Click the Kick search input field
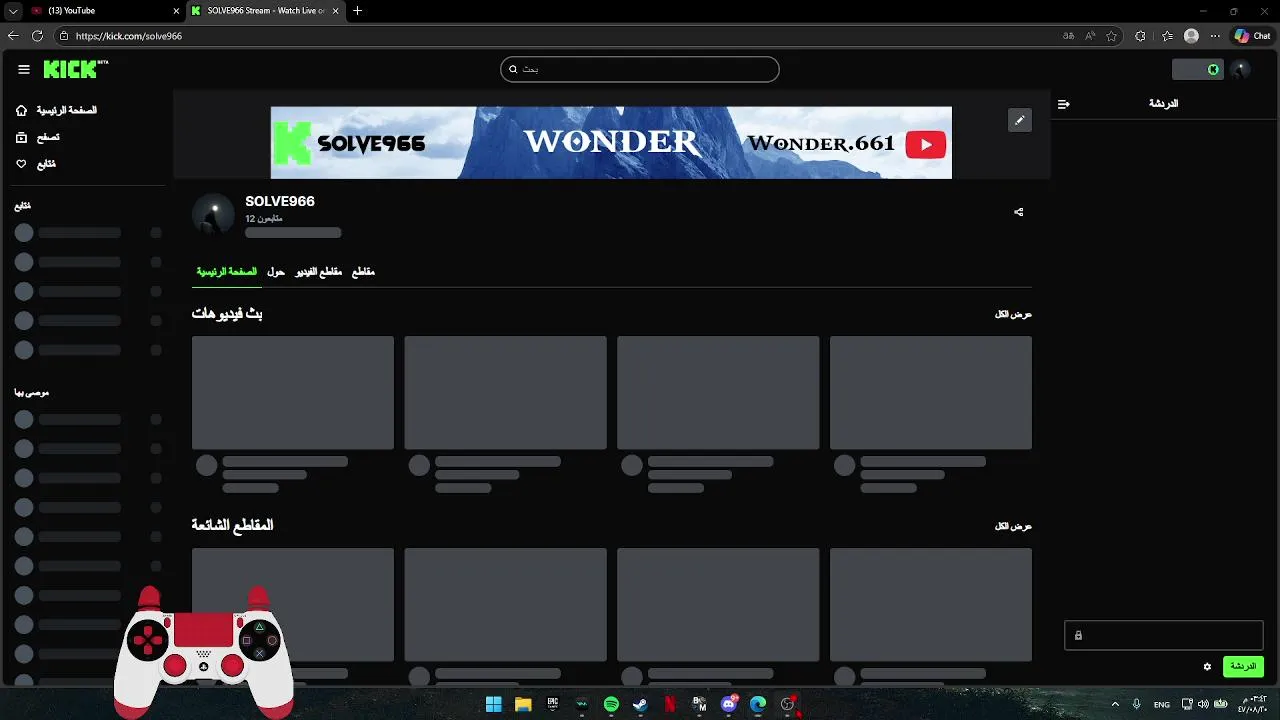The height and width of the screenshot is (720, 1280). (640, 69)
